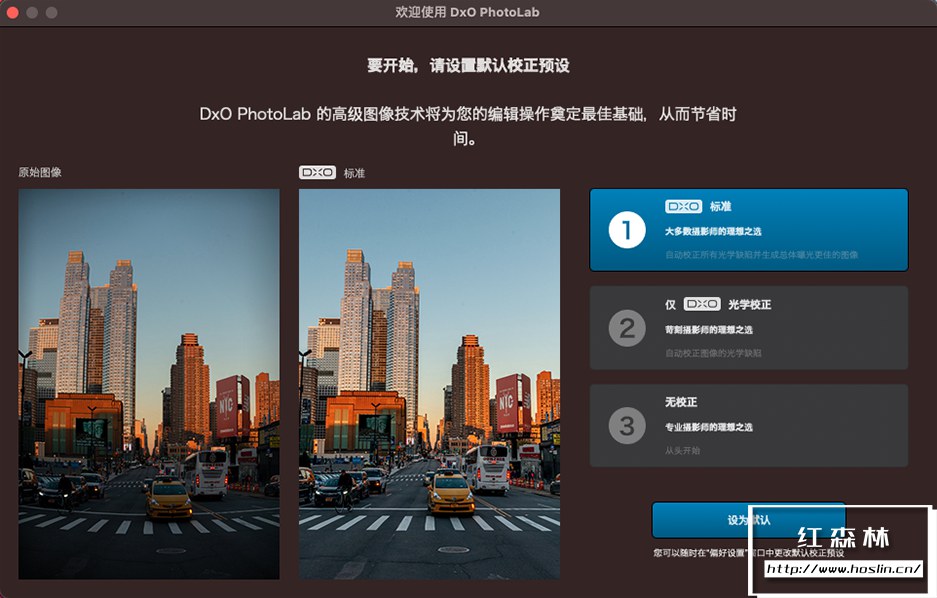Click the 从头开始 description text
Screen dimensions: 937x598
[682, 450]
